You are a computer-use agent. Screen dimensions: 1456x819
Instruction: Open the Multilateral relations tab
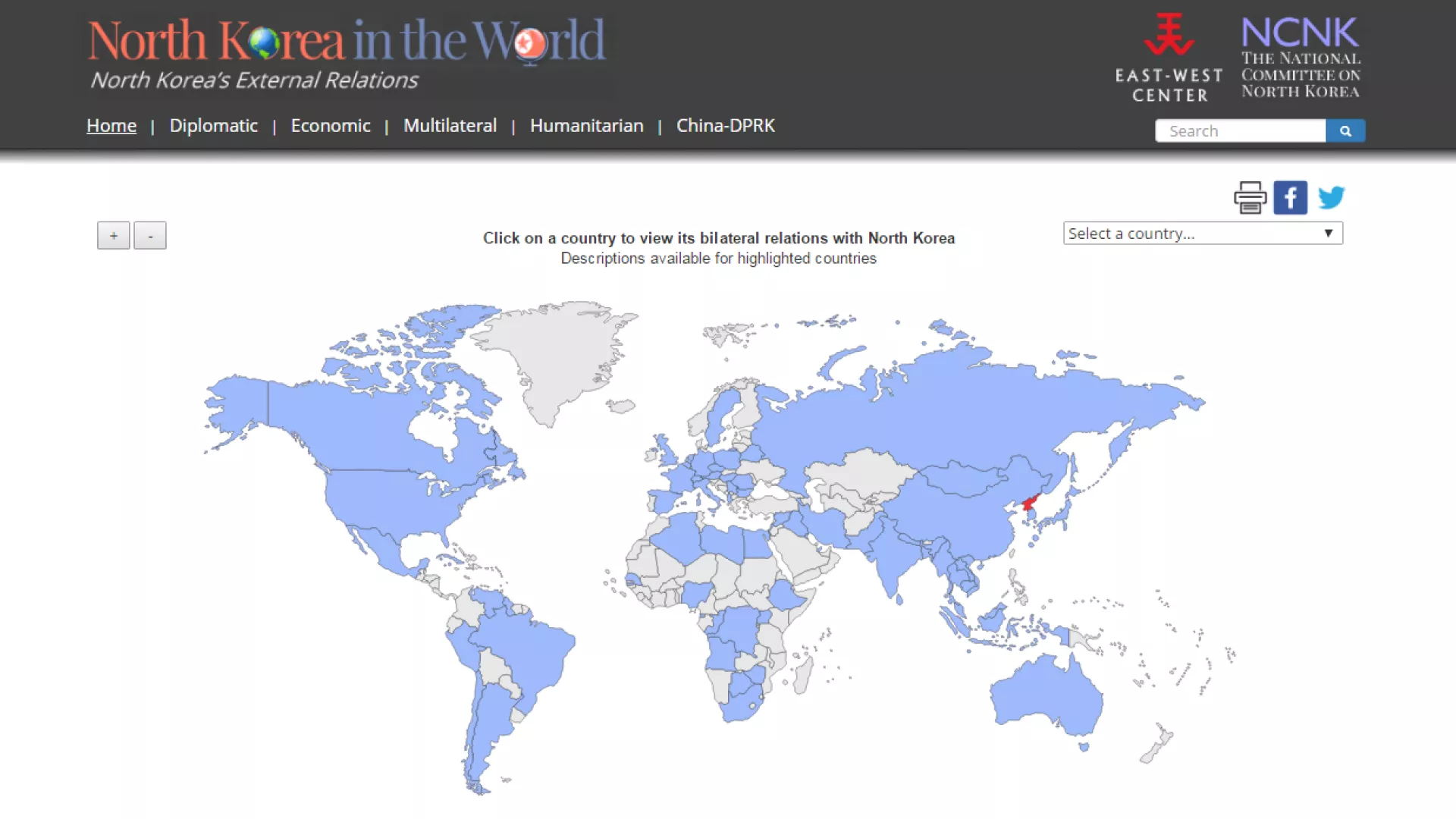click(x=450, y=125)
